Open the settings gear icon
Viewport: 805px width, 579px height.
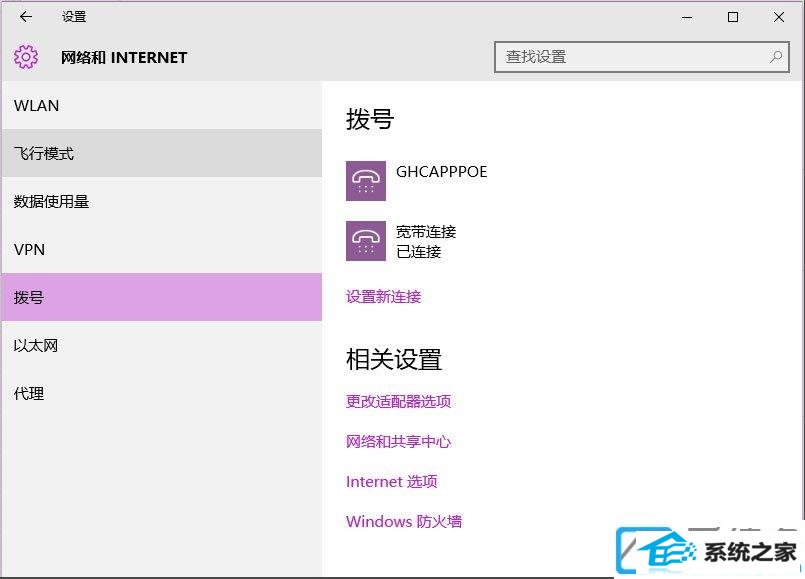click(x=26, y=57)
